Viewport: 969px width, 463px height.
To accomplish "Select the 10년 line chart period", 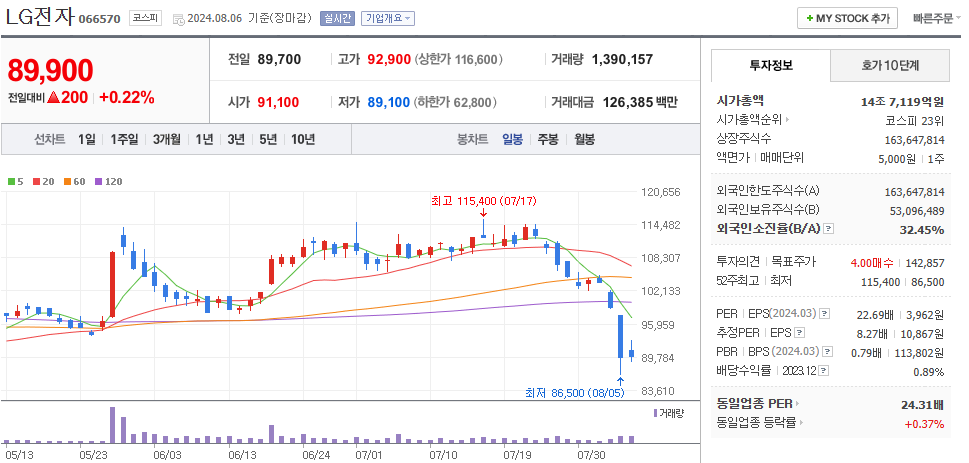I will (303, 140).
